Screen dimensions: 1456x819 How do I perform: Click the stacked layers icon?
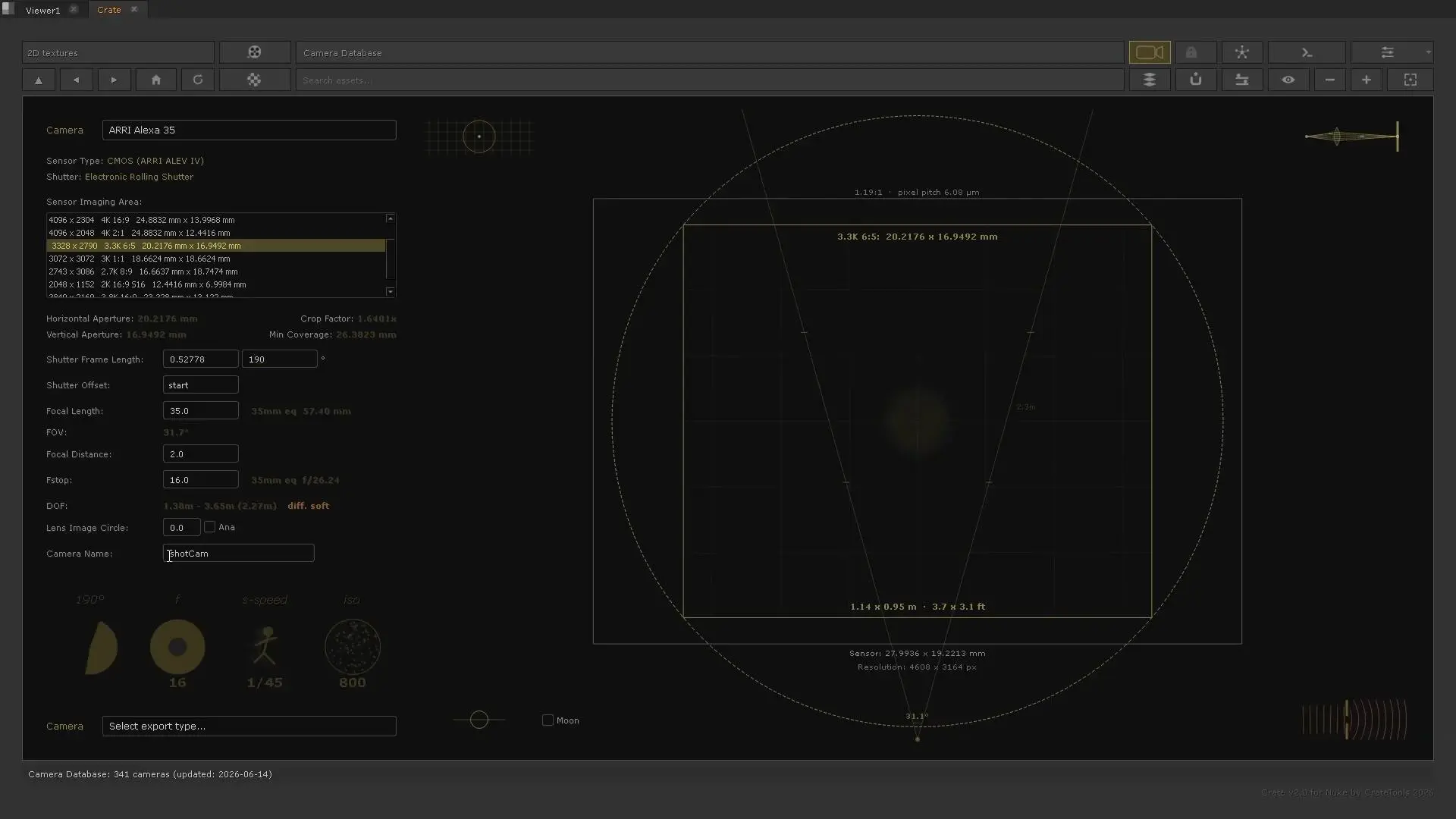tap(1149, 80)
